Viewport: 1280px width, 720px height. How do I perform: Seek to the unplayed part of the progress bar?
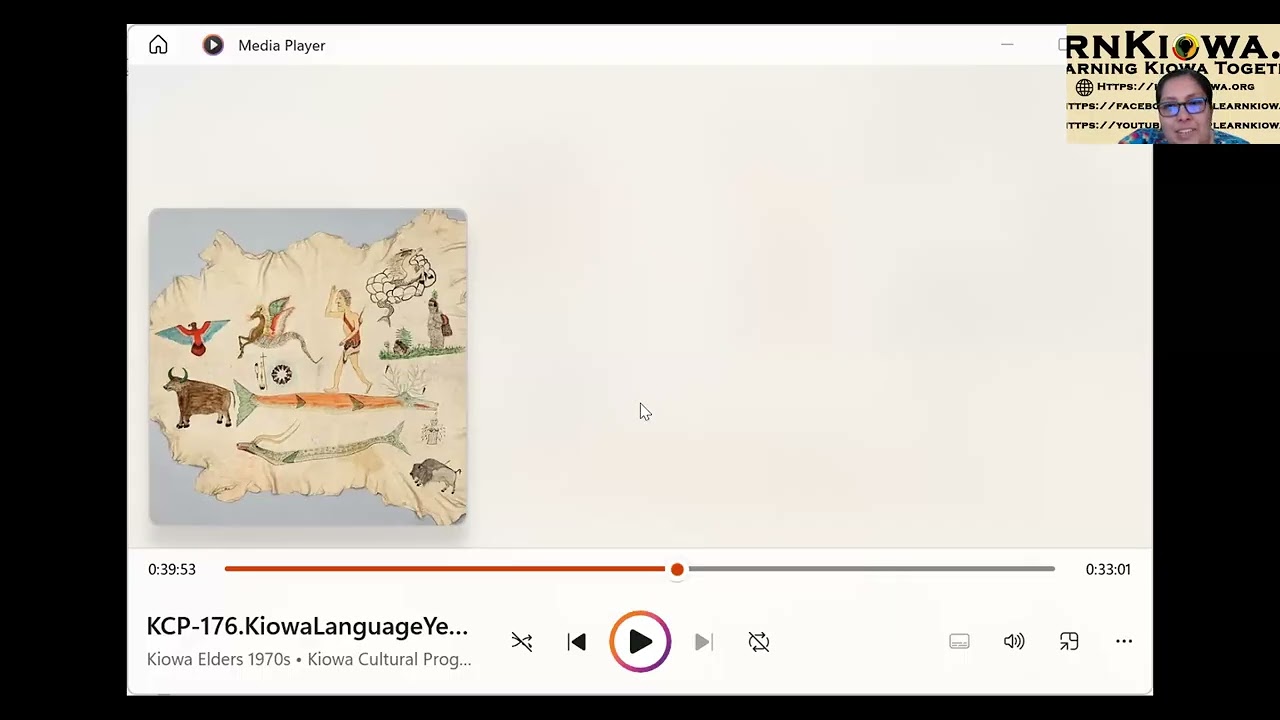pos(870,569)
